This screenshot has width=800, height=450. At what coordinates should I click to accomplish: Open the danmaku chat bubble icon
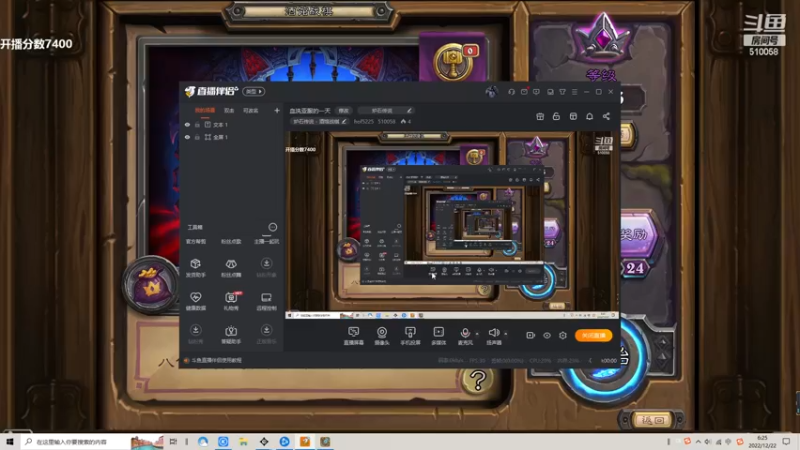click(x=536, y=92)
